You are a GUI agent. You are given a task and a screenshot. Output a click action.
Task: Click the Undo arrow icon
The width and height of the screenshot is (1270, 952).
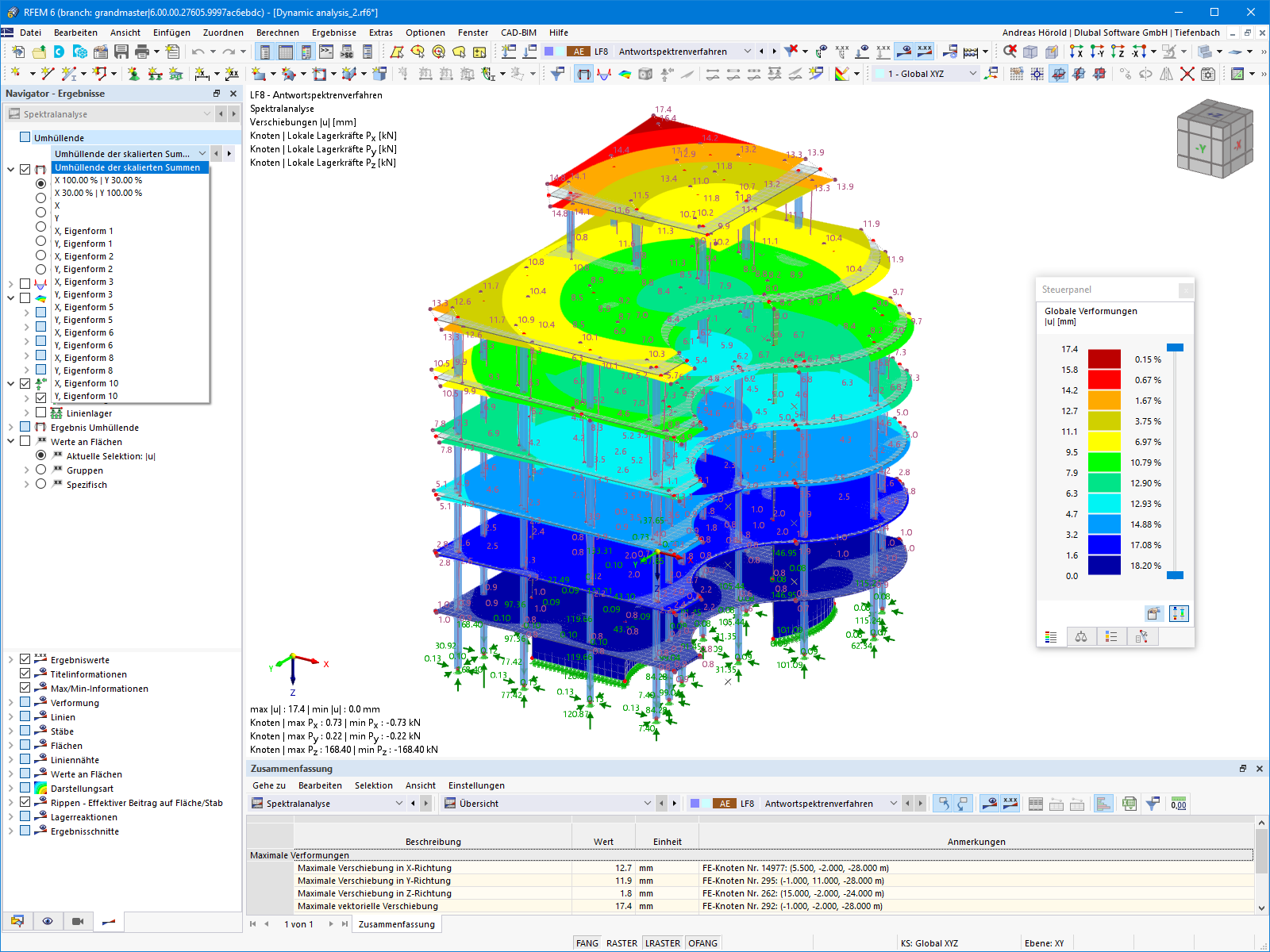198,52
